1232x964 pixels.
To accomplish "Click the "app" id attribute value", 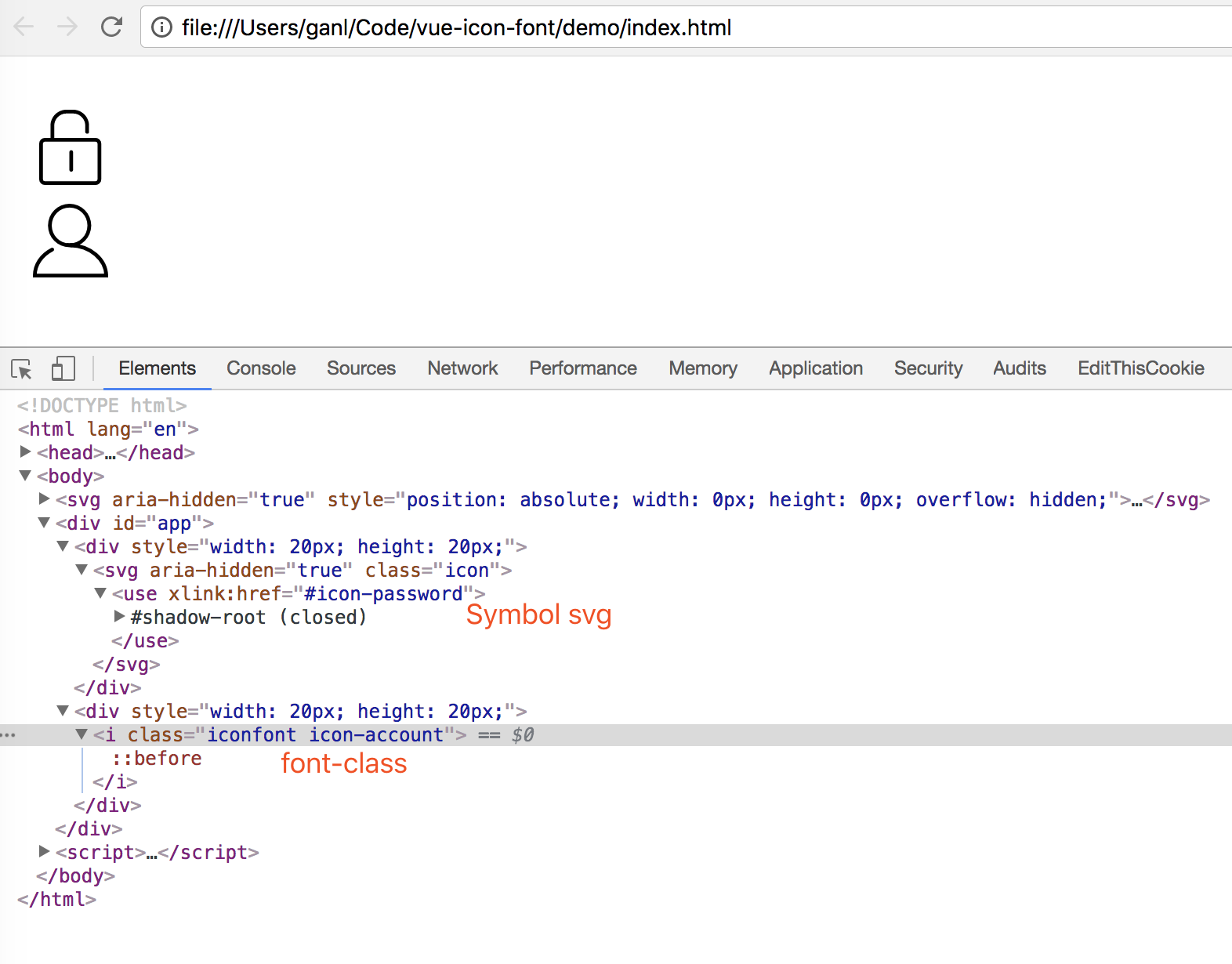I will pos(174,523).
